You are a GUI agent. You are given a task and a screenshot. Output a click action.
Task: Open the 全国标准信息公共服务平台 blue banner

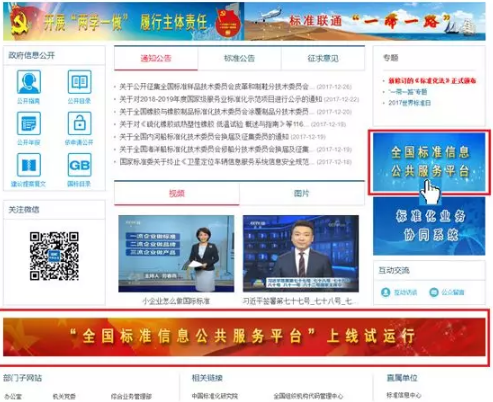click(x=429, y=162)
